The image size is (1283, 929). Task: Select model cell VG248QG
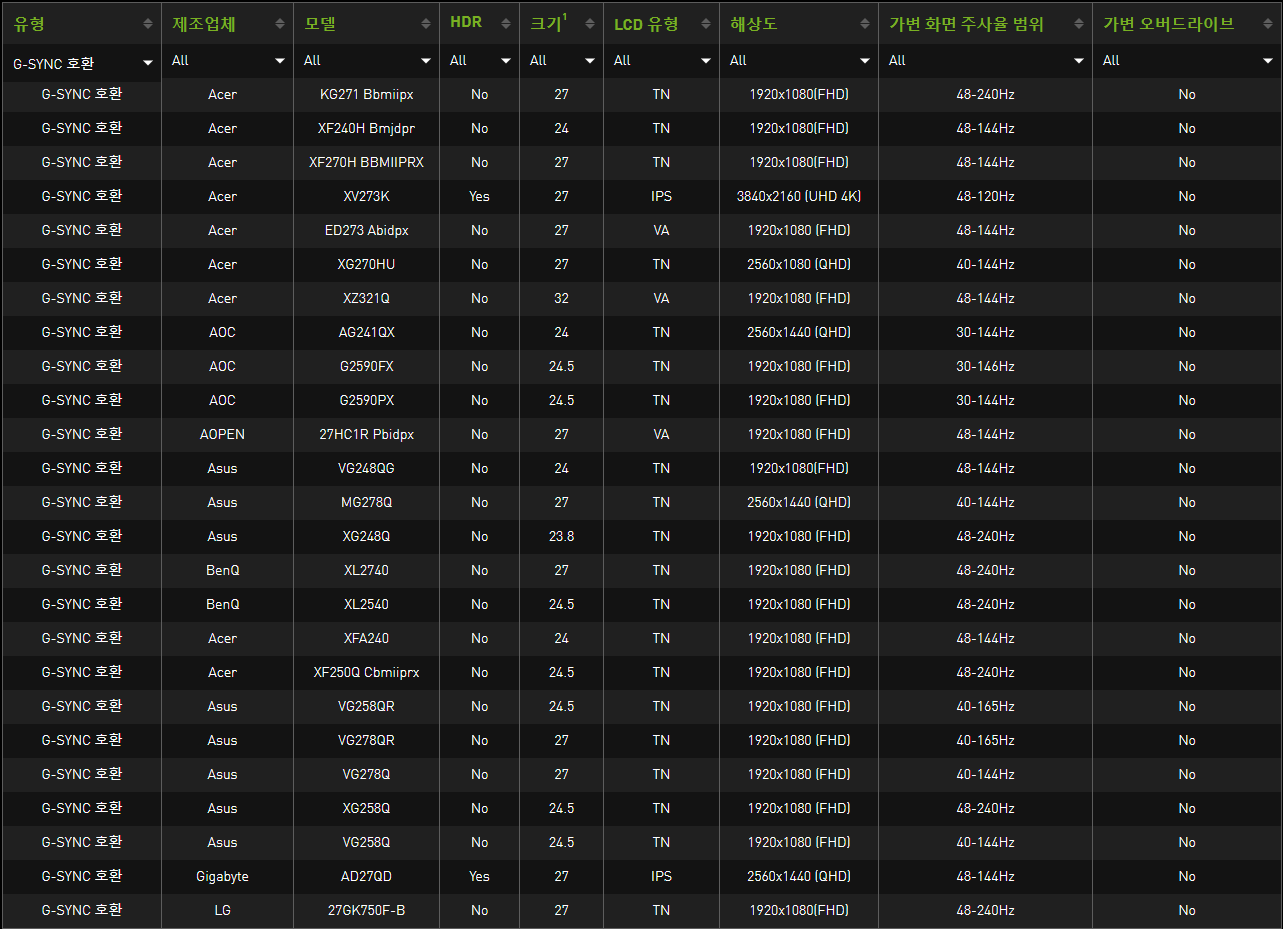[x=366, y=469]
